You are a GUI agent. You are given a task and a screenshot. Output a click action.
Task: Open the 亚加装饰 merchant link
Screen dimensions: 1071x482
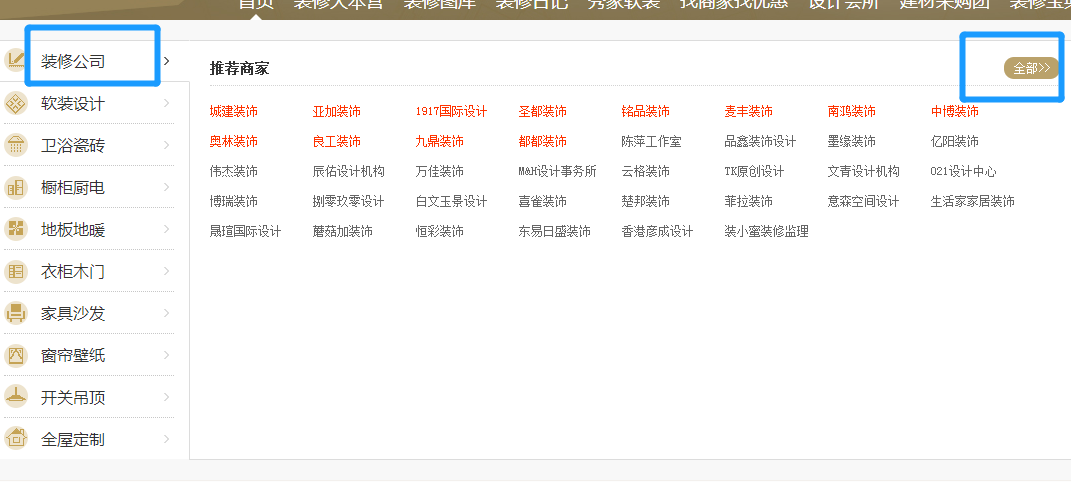(x=337, y=111)
